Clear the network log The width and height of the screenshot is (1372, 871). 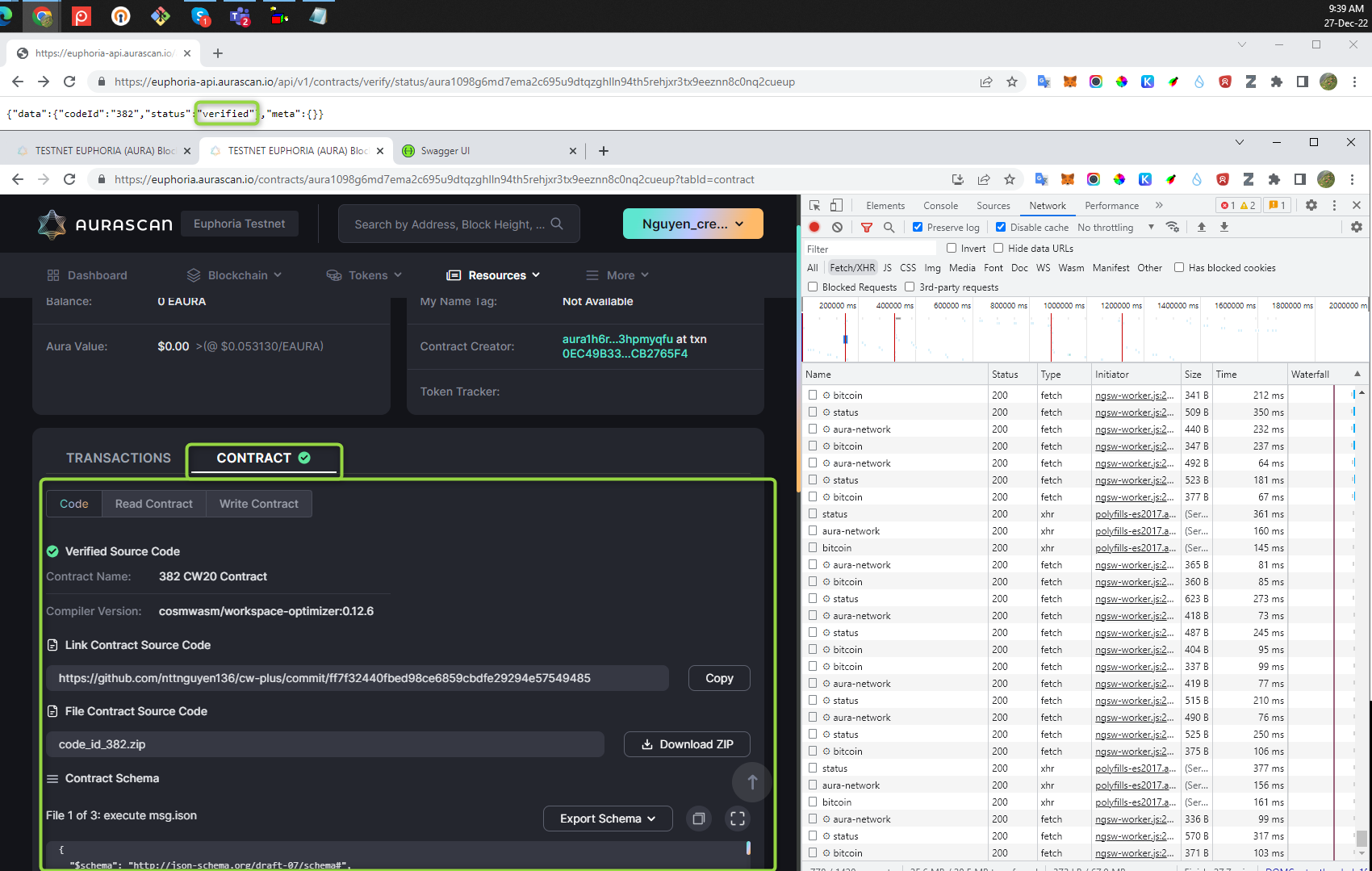click(x=837, y=227)
